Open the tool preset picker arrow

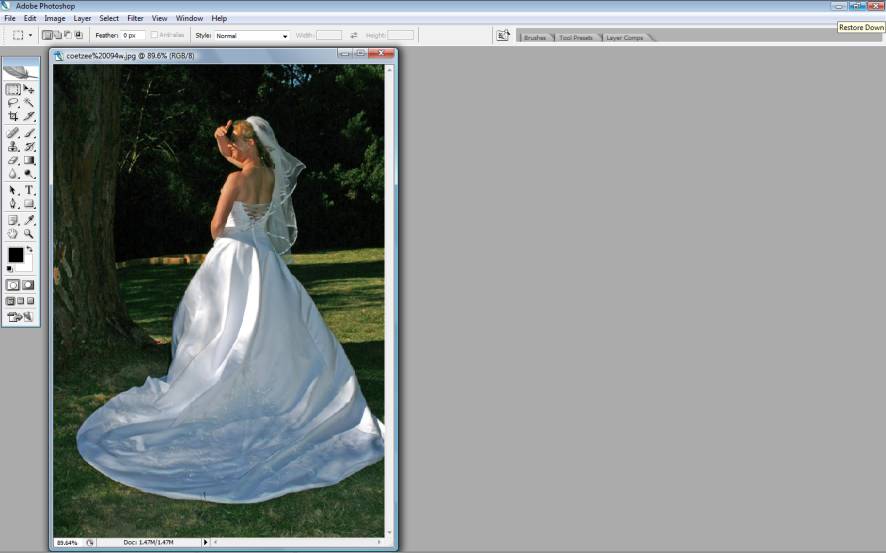[x=30, y=36]
